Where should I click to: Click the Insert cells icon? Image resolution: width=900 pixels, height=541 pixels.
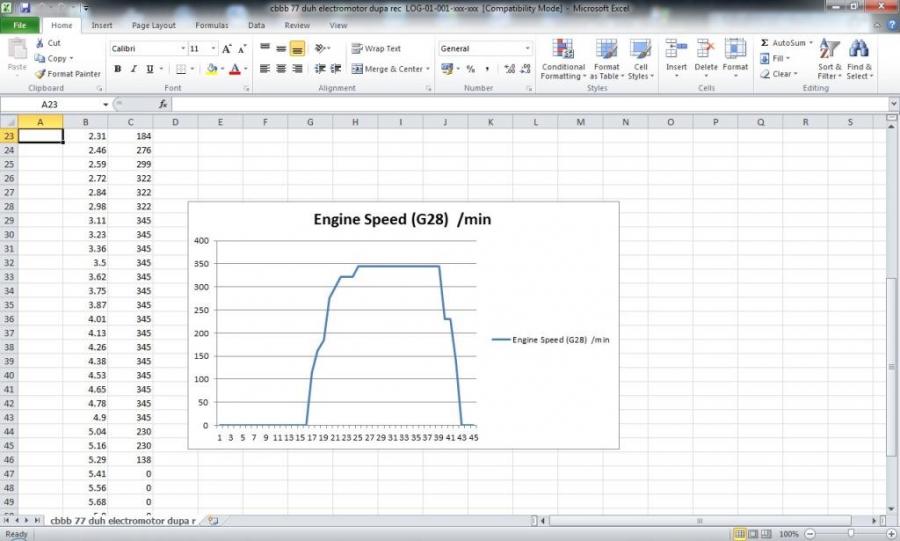click(x=676, y=50)
